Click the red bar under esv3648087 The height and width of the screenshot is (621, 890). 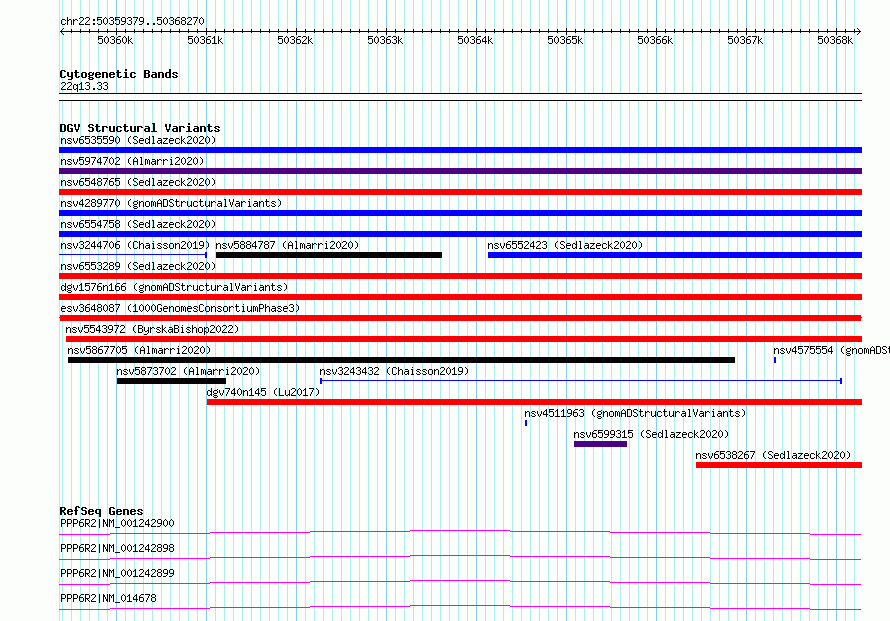tap(460, 318)
